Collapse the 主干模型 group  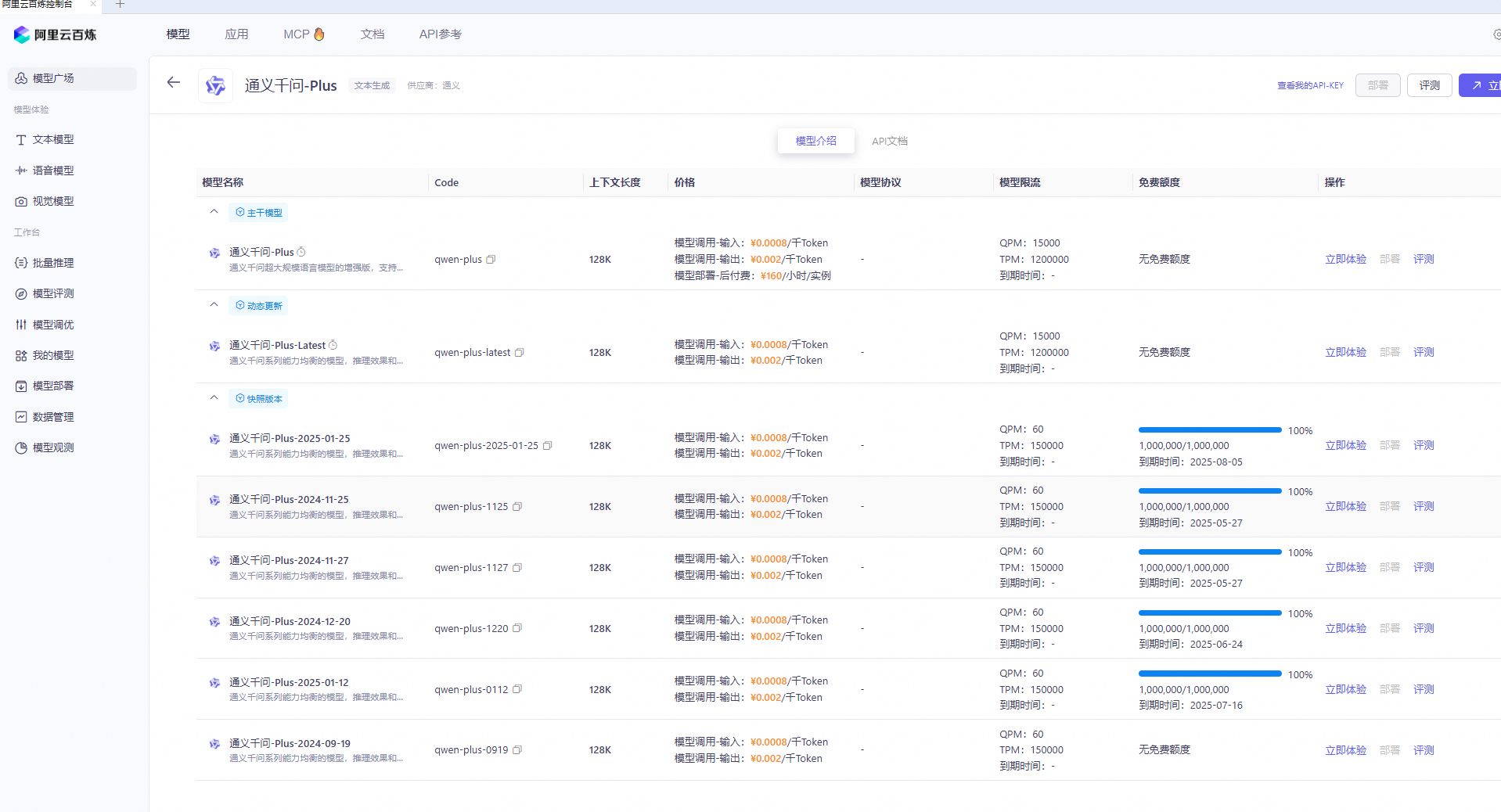point(214,212)
